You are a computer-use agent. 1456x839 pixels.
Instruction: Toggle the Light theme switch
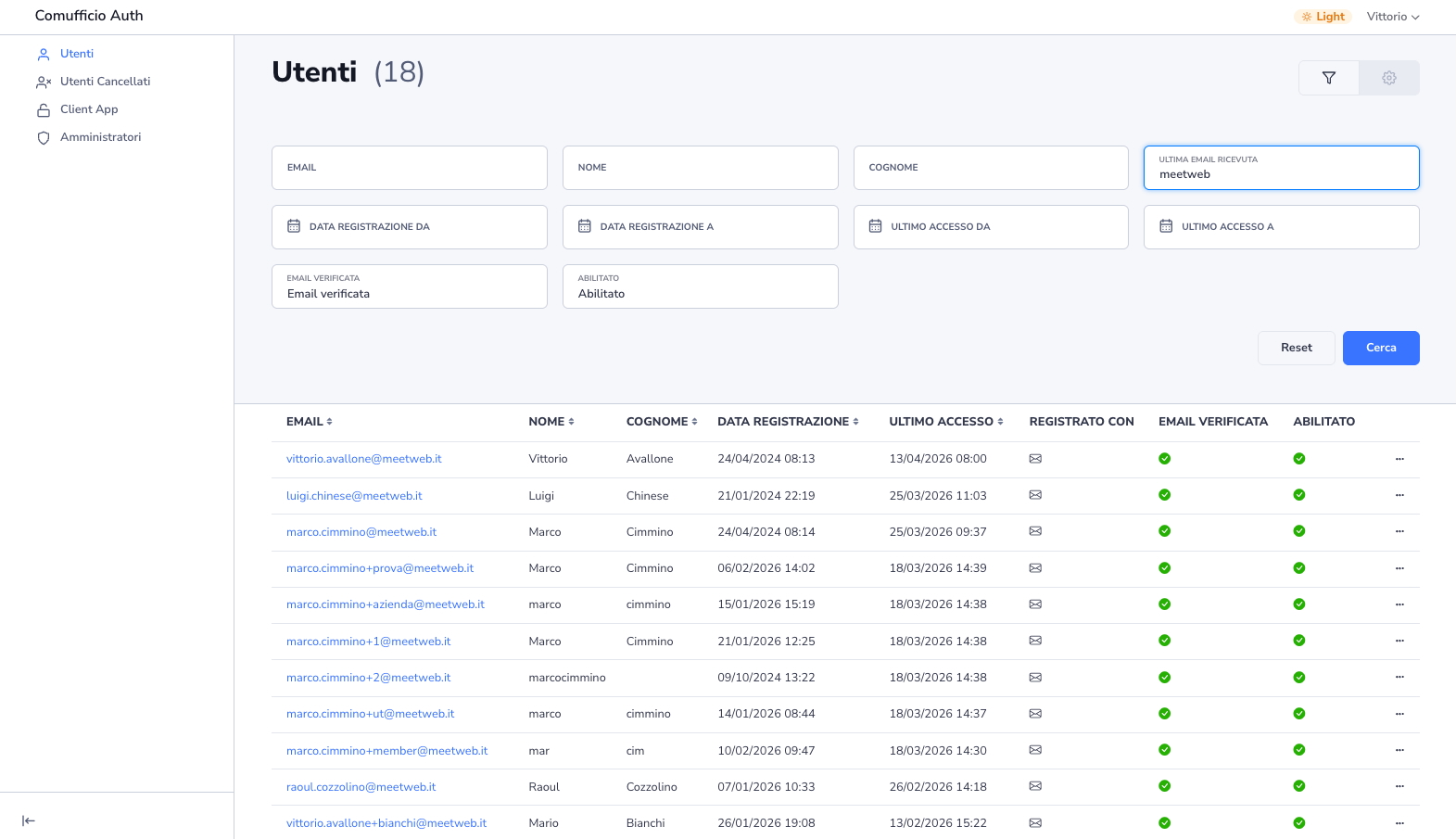pos(1323,17)
